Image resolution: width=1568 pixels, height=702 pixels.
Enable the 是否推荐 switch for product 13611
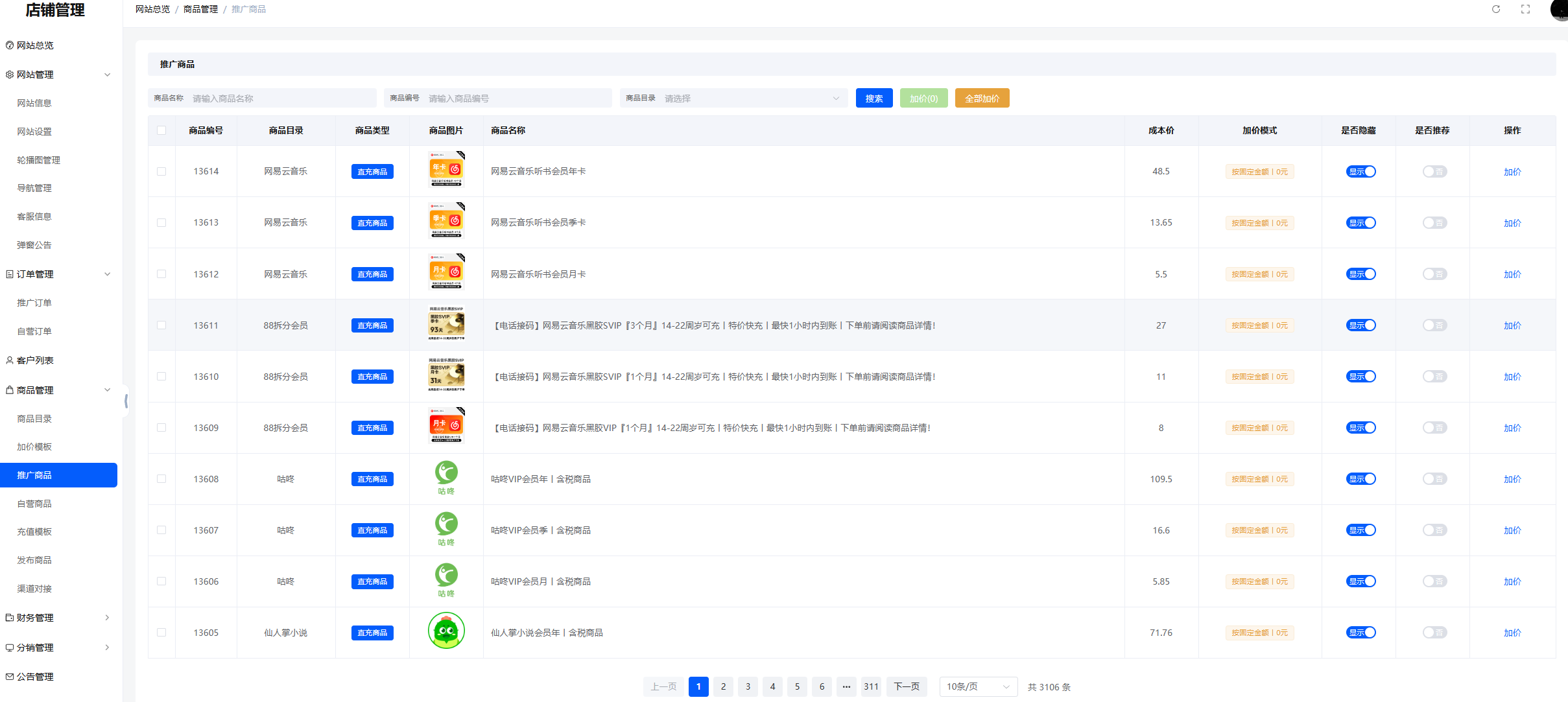tap(1434, 325)
